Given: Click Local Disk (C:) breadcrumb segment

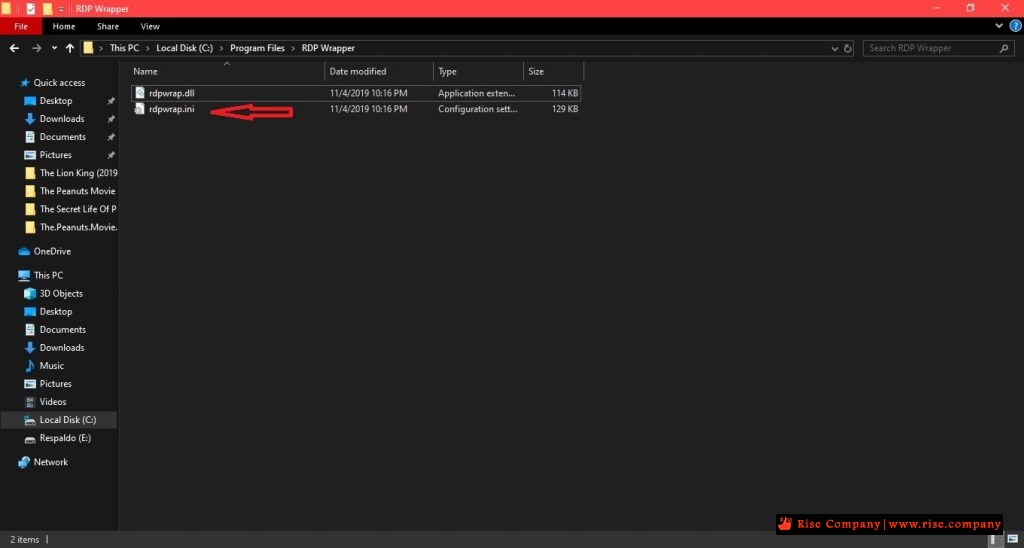Looking at the screenshot, I should tap(185, 48).
